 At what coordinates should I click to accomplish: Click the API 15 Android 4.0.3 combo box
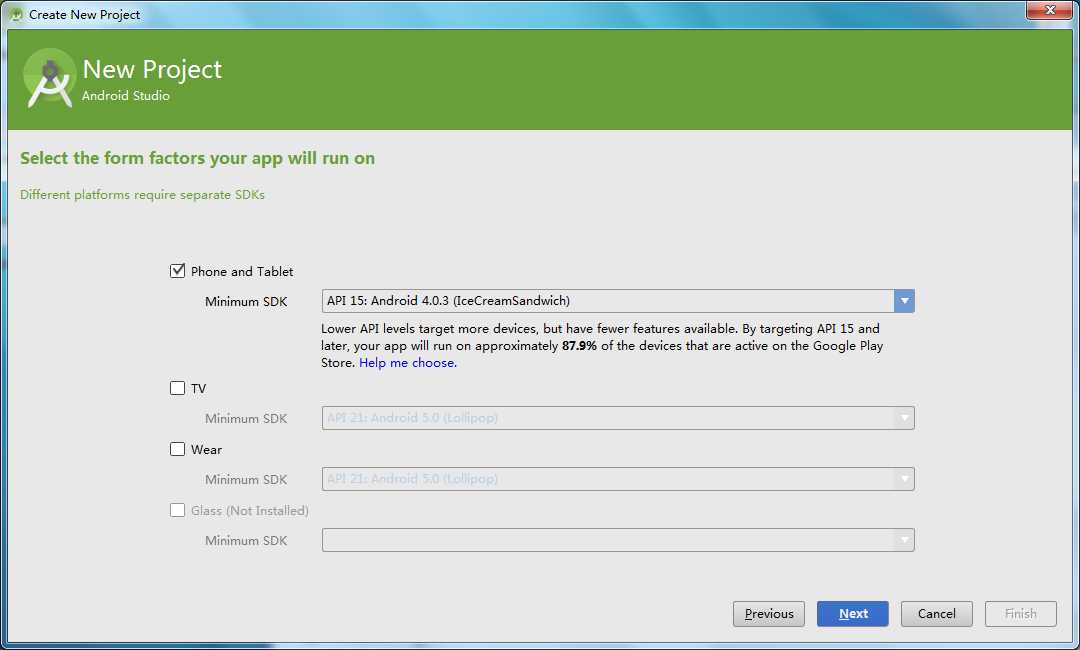point(618,301)
